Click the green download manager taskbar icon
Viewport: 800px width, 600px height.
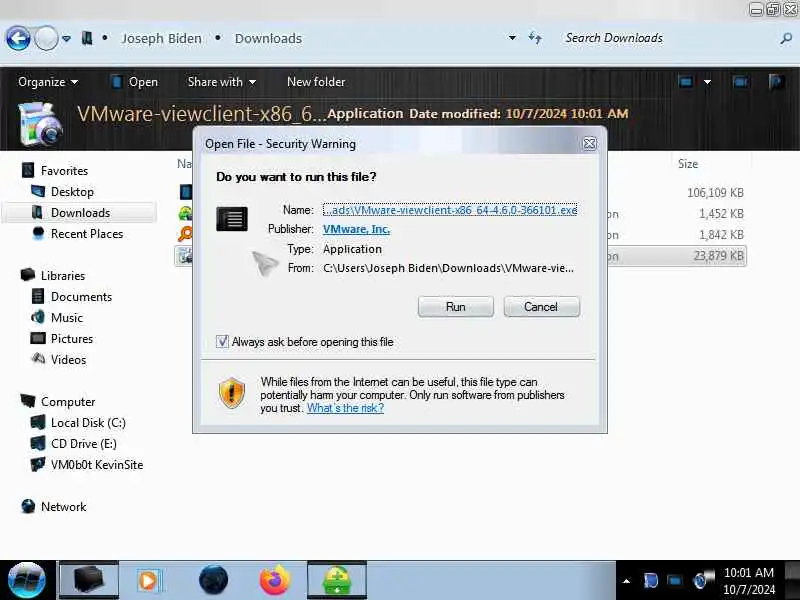337,580
